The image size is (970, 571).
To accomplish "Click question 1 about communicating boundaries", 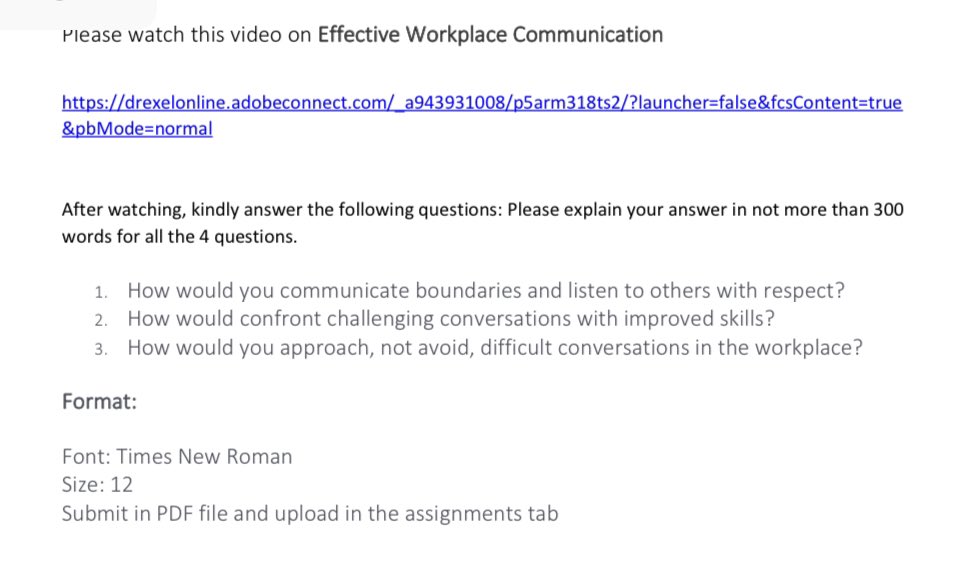I will point(486,291).
